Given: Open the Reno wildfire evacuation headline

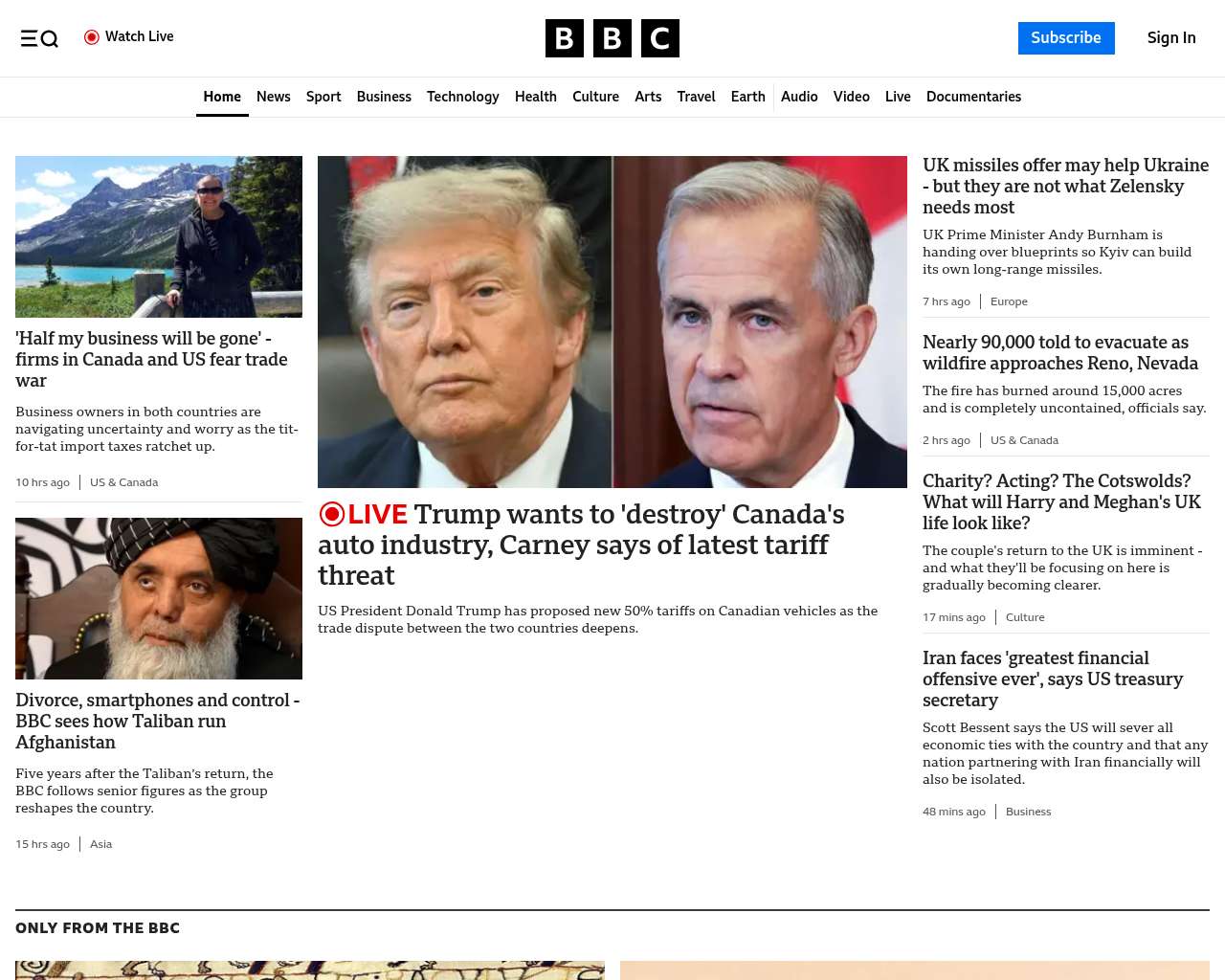Looking at the screenshot, I should click(1060, 352).
